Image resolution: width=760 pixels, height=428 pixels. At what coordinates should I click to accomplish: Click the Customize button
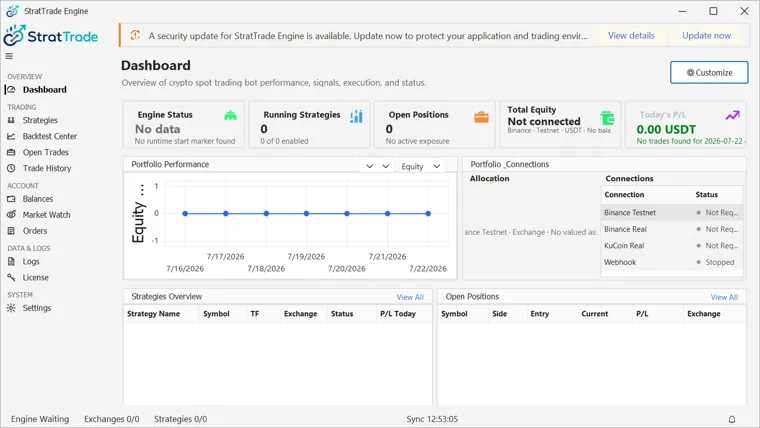tap(709, 73)
